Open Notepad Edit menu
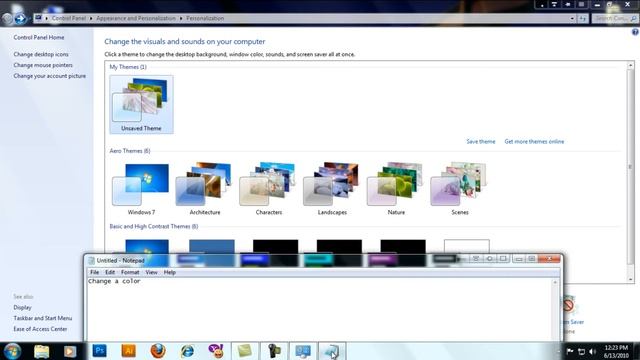This screenshot has width=640, height=360. point(110,272)
